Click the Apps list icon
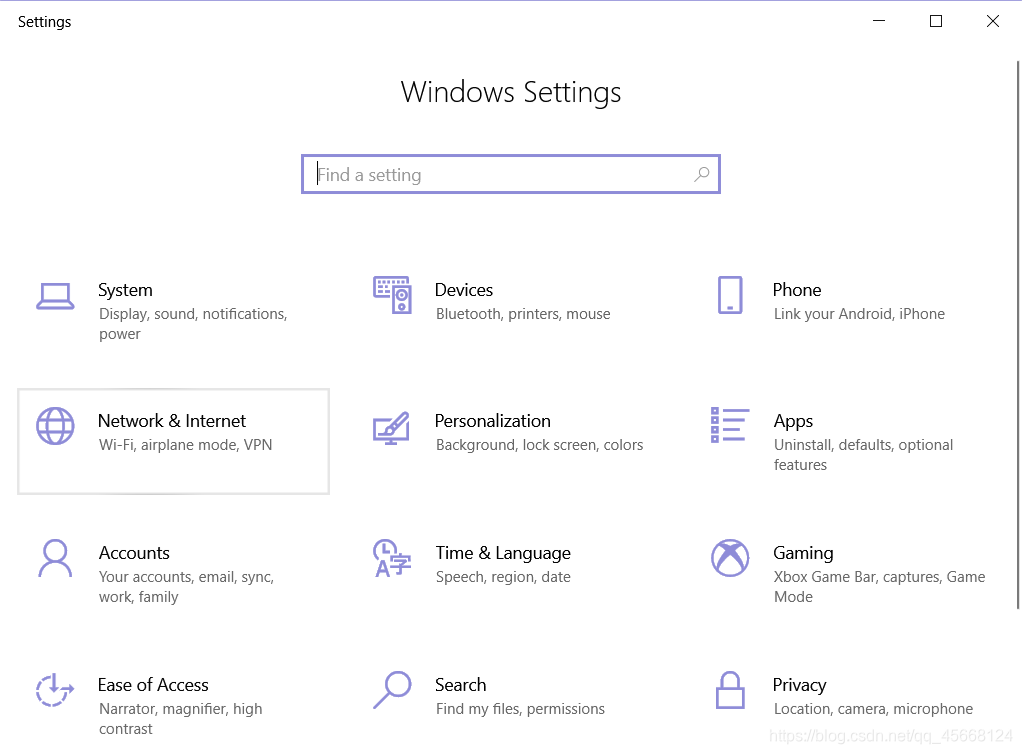The height and width of the screenshot is (754, 1022). [729, 425]
